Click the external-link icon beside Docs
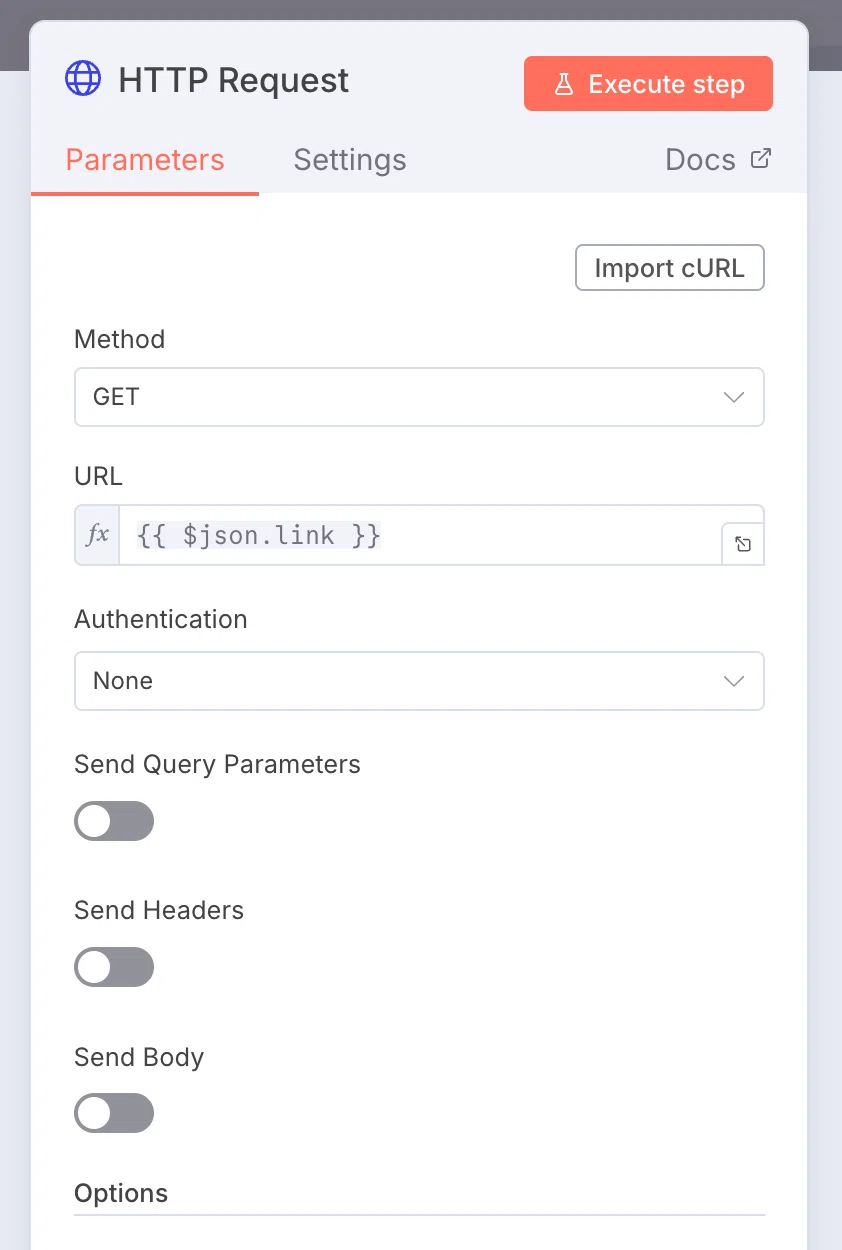842x1250 pixels. click(761, 158)
